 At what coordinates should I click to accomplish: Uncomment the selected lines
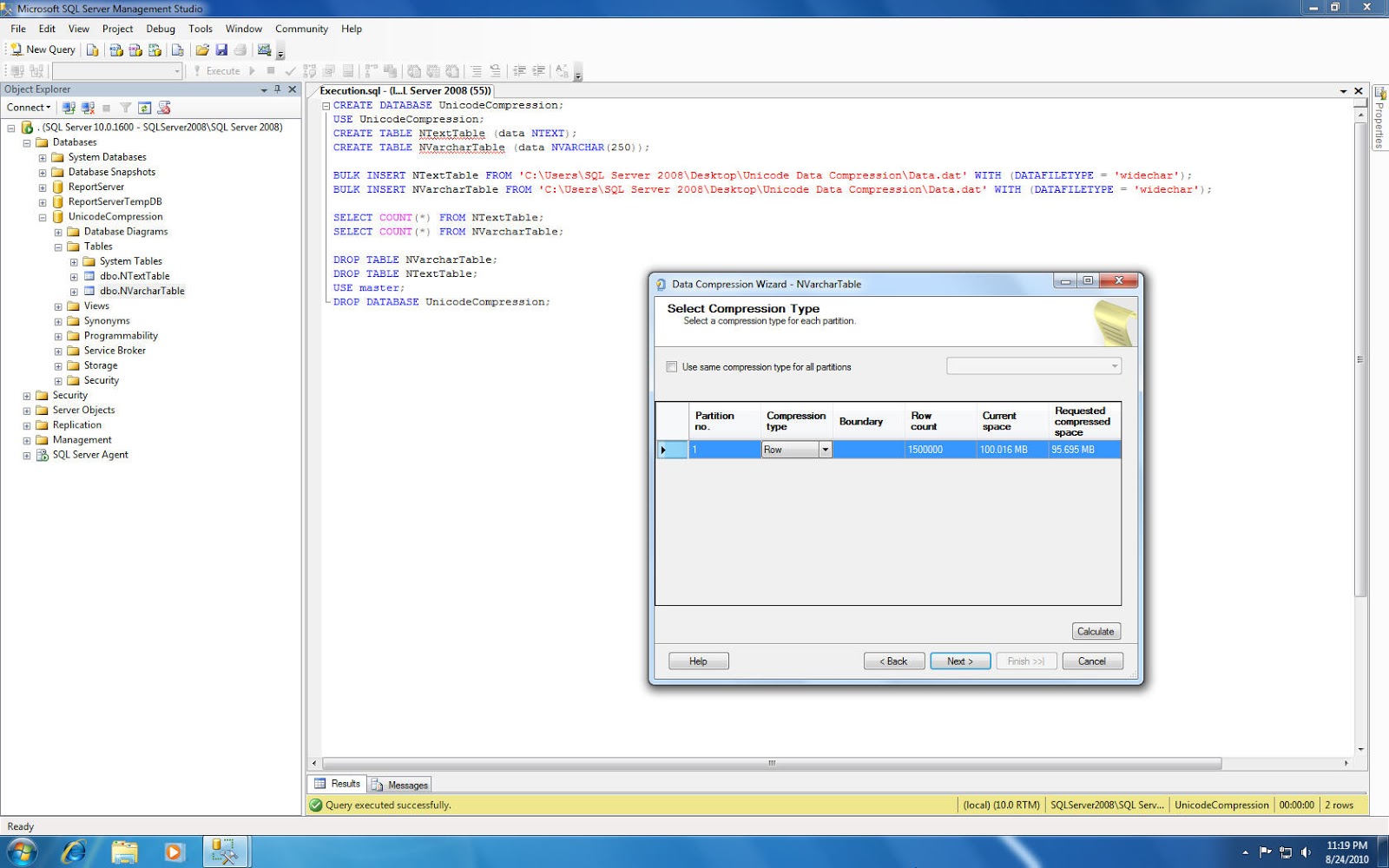click(495, 71)
